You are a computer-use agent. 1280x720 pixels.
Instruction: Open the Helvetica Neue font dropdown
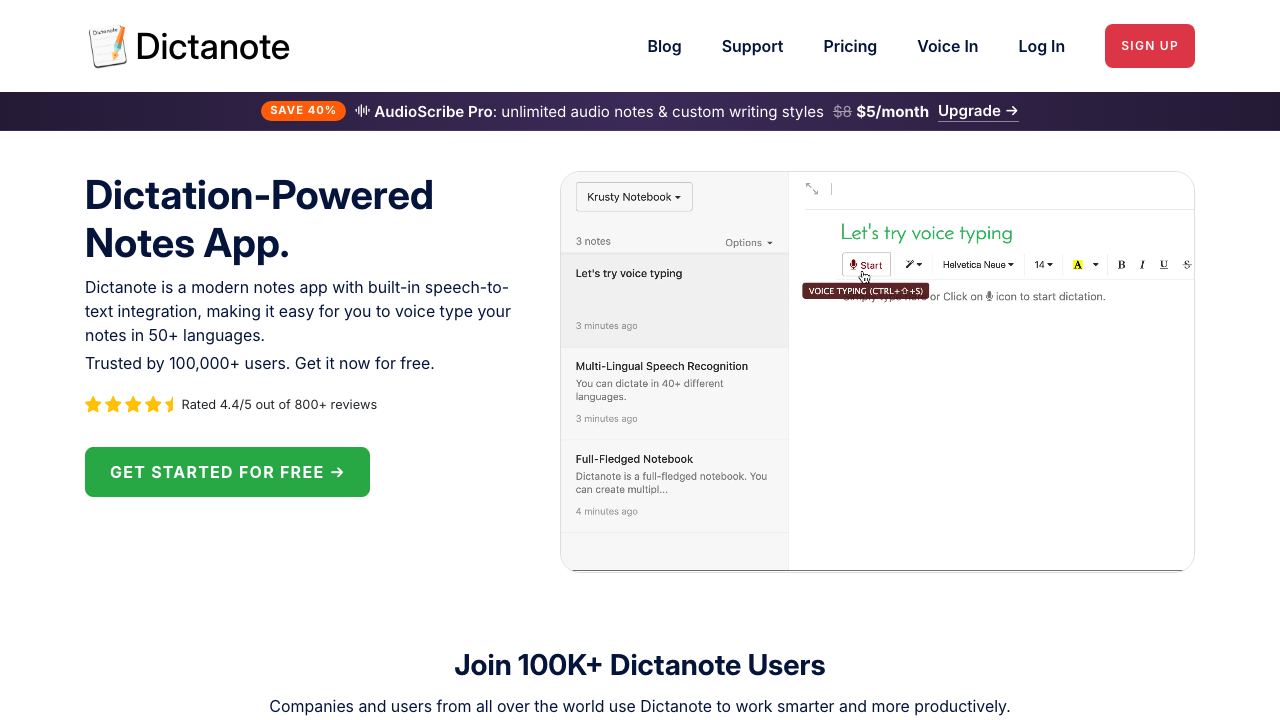[978, 265]
